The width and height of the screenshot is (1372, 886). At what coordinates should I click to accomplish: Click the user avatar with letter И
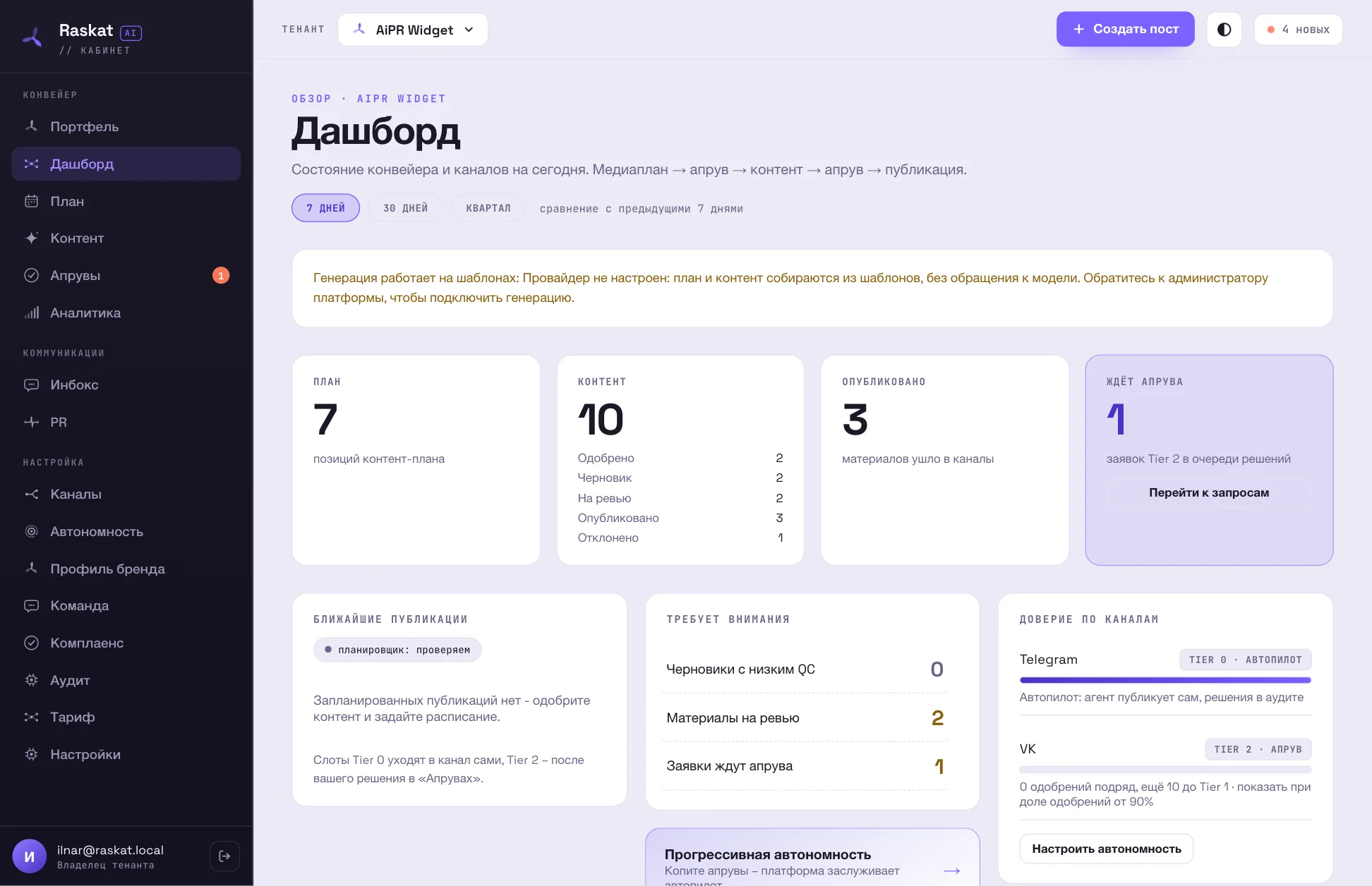pos(30,856)
